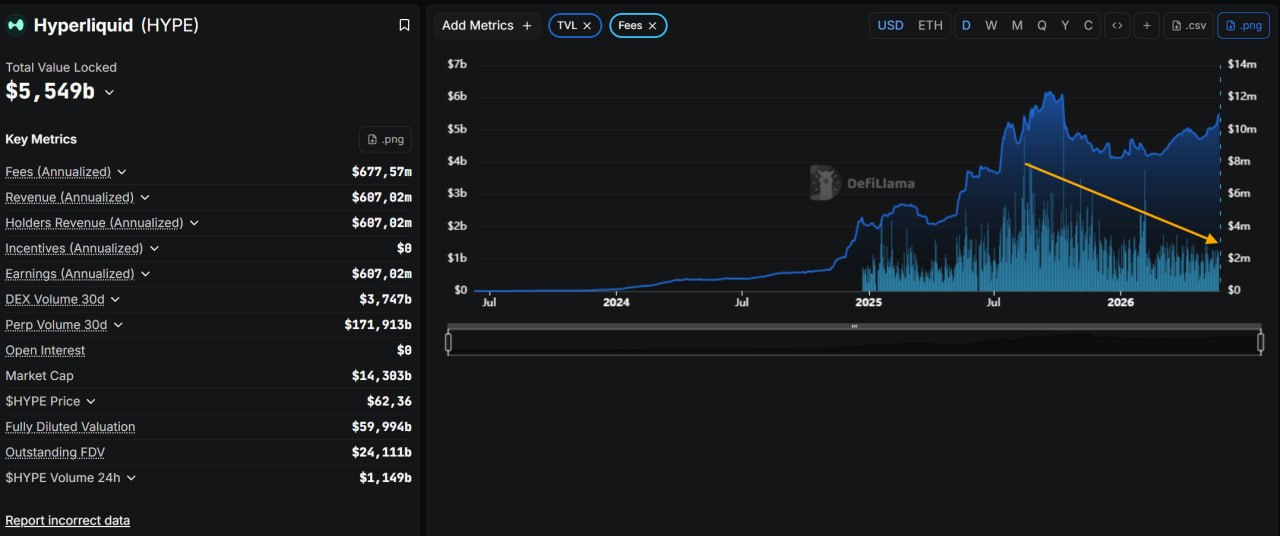Screen dimensions: 1280x536
Task: Download chart data as .csv
Action: pyautogui.click(x=1188, y=25)
